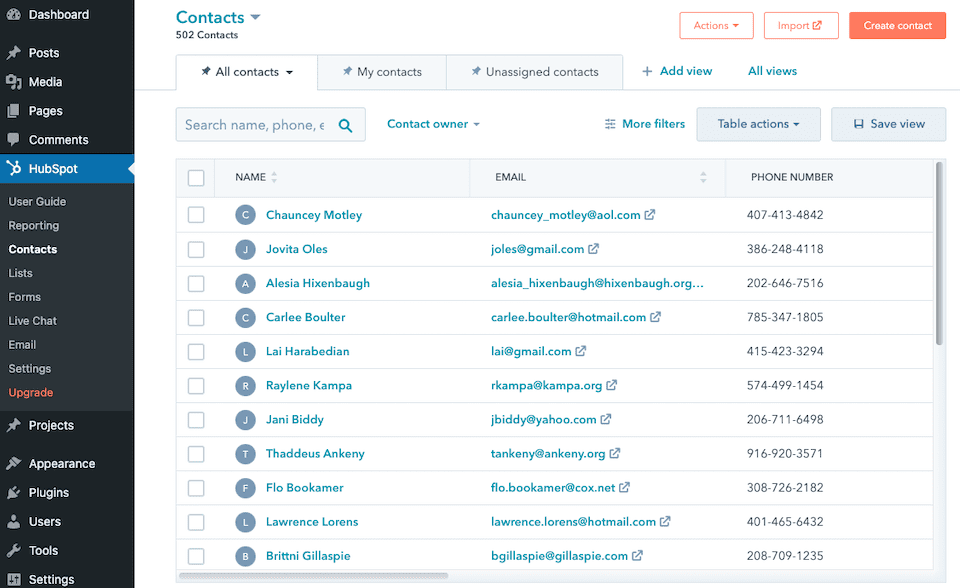This screenshot has width=960, height=588.
Task: Check the select-all contacts checkbox
Action: click(196, 177)
